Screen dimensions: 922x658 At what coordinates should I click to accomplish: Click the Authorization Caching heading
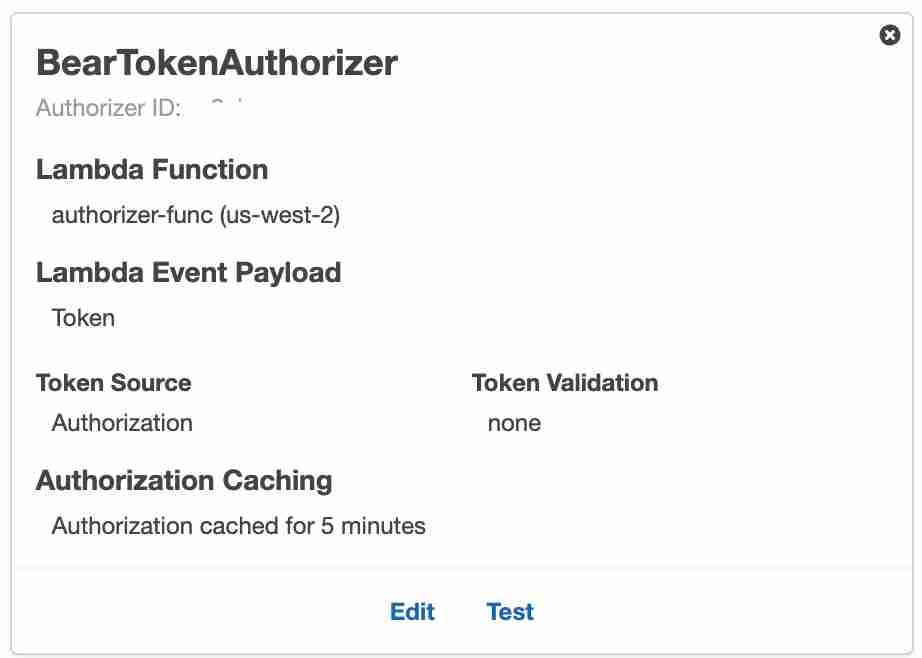pos(183,481)
